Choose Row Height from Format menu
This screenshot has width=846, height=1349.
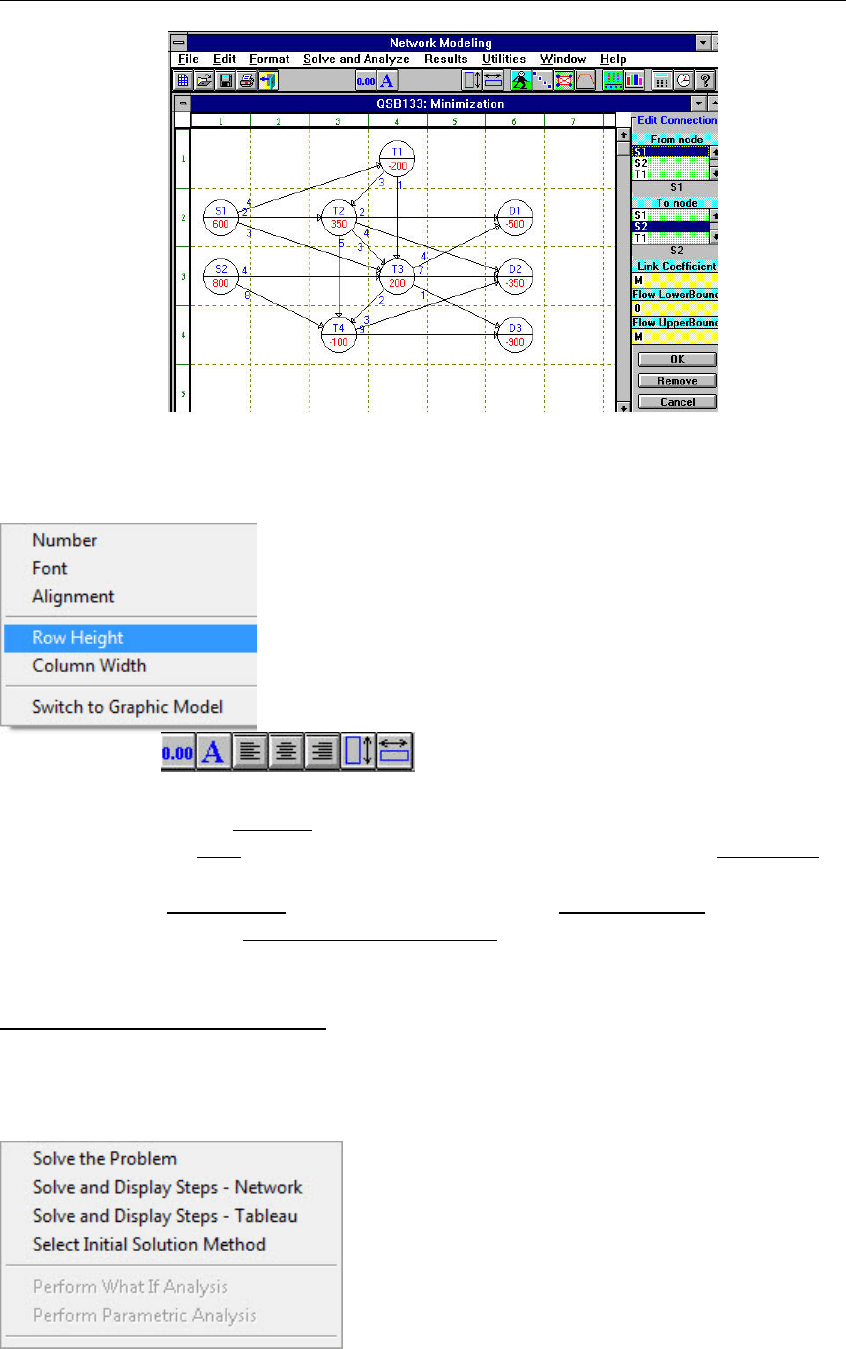point(78,638)
